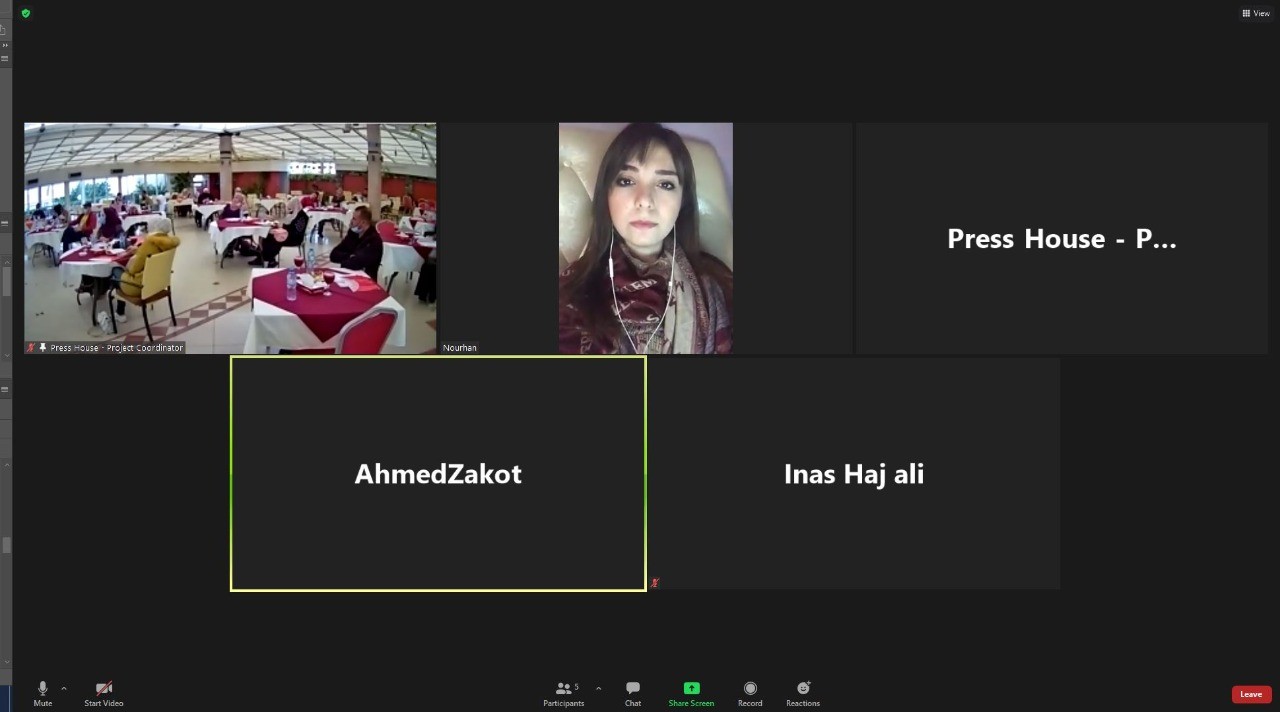Viewport: 1280px width, 712px height.
Task: Leave the meeting with red Leave button
Action: click(1251, 694)
